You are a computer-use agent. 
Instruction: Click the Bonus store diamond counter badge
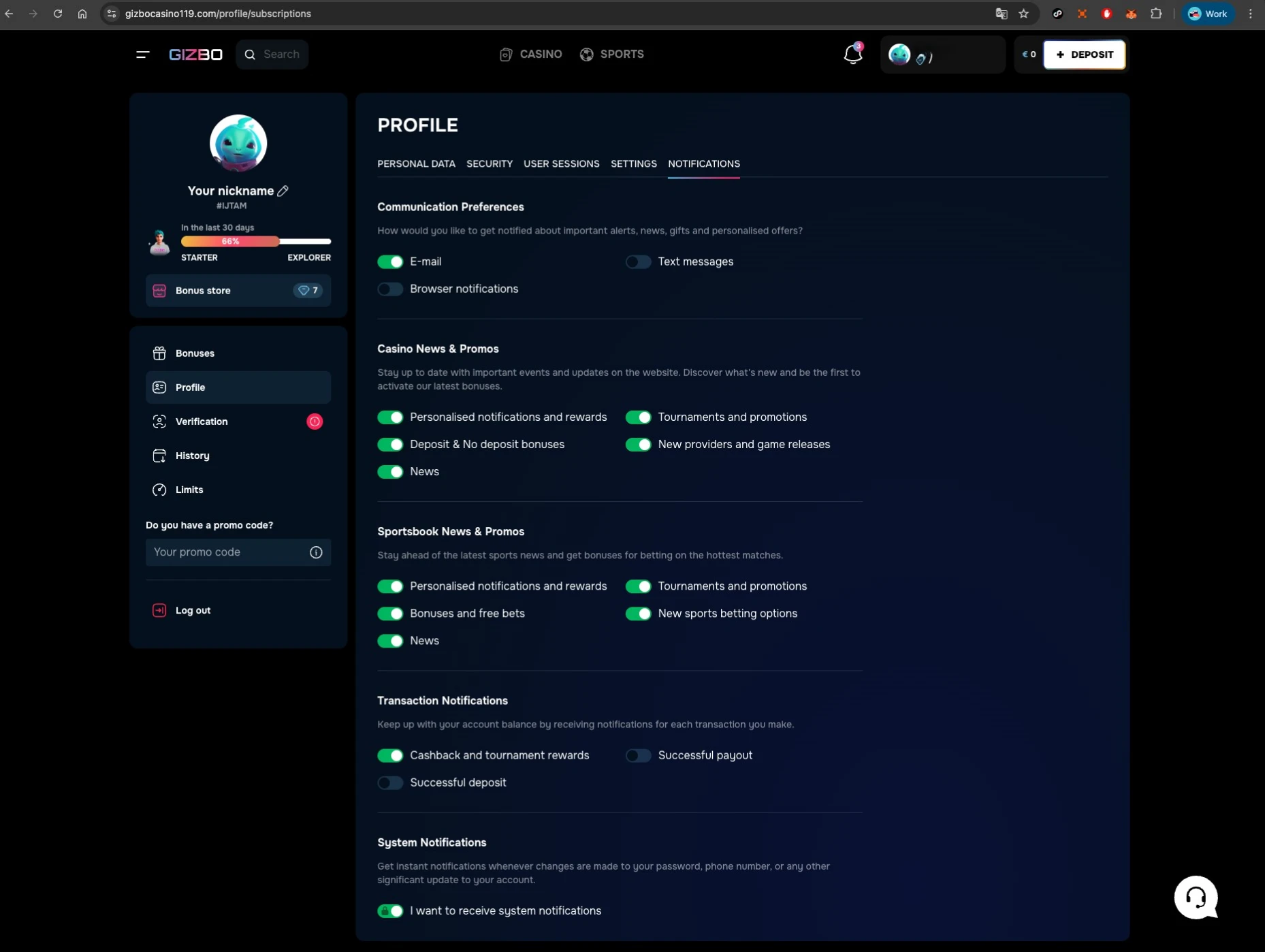tap(308, 291)
